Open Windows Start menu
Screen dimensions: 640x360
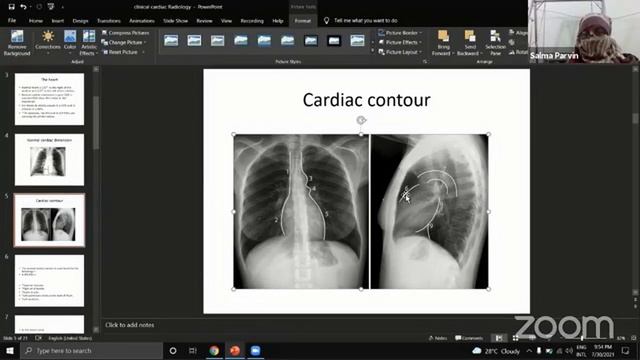coord(10,351)
